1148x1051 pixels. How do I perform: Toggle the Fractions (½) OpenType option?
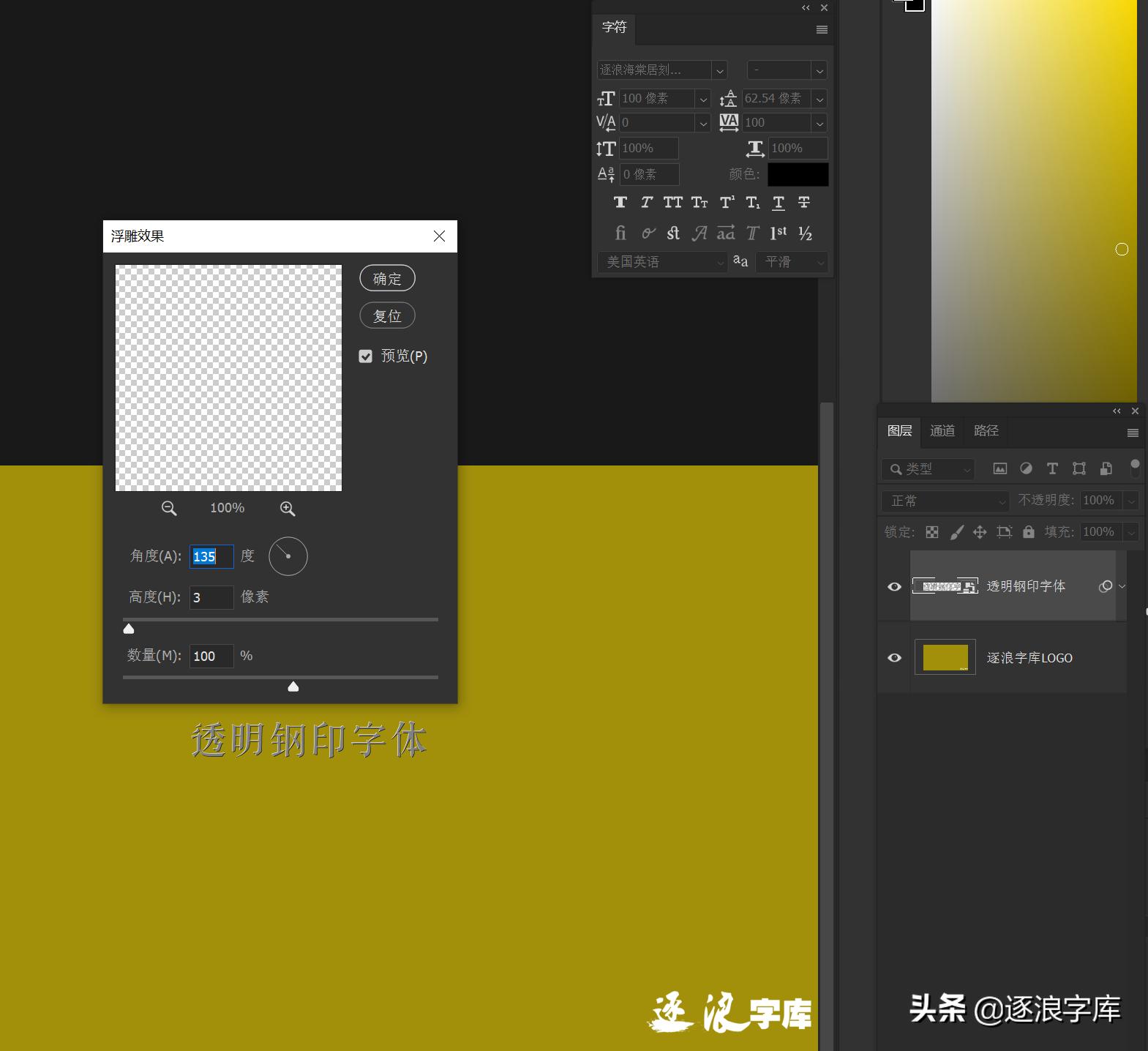[x=806, y=233]
